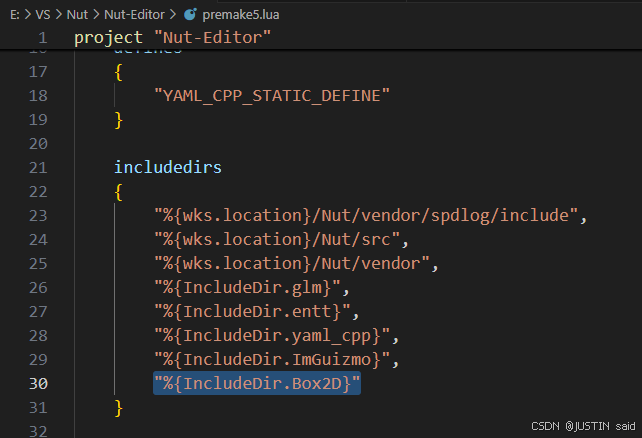
Task: Click the YAML_CPP_STATIC_DEFINE string
Action: [271, 95]
